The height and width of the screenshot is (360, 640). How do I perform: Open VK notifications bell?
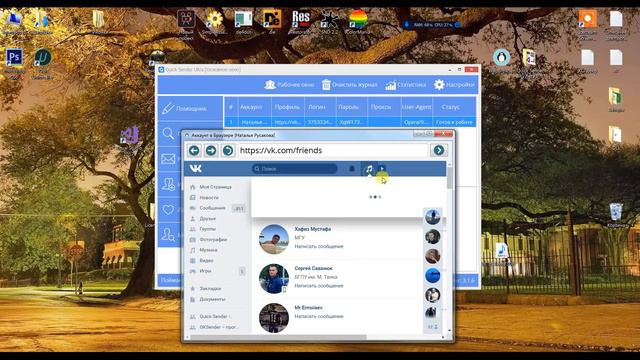352,169
